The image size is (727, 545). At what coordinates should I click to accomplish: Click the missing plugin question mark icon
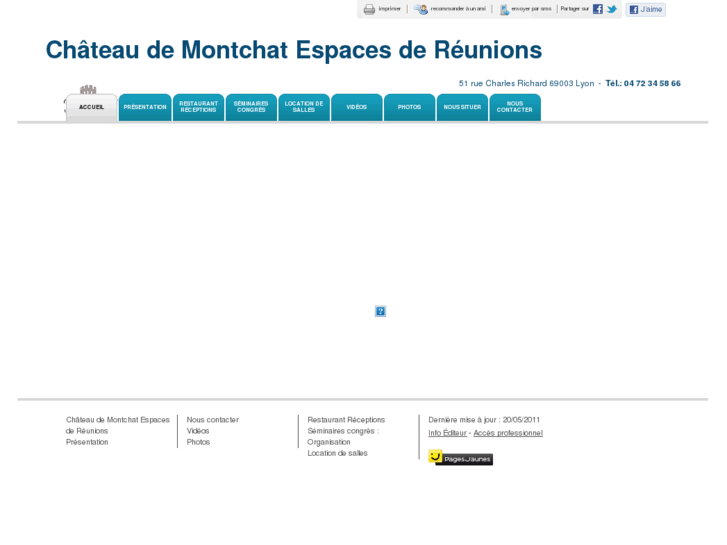[380, 311]
